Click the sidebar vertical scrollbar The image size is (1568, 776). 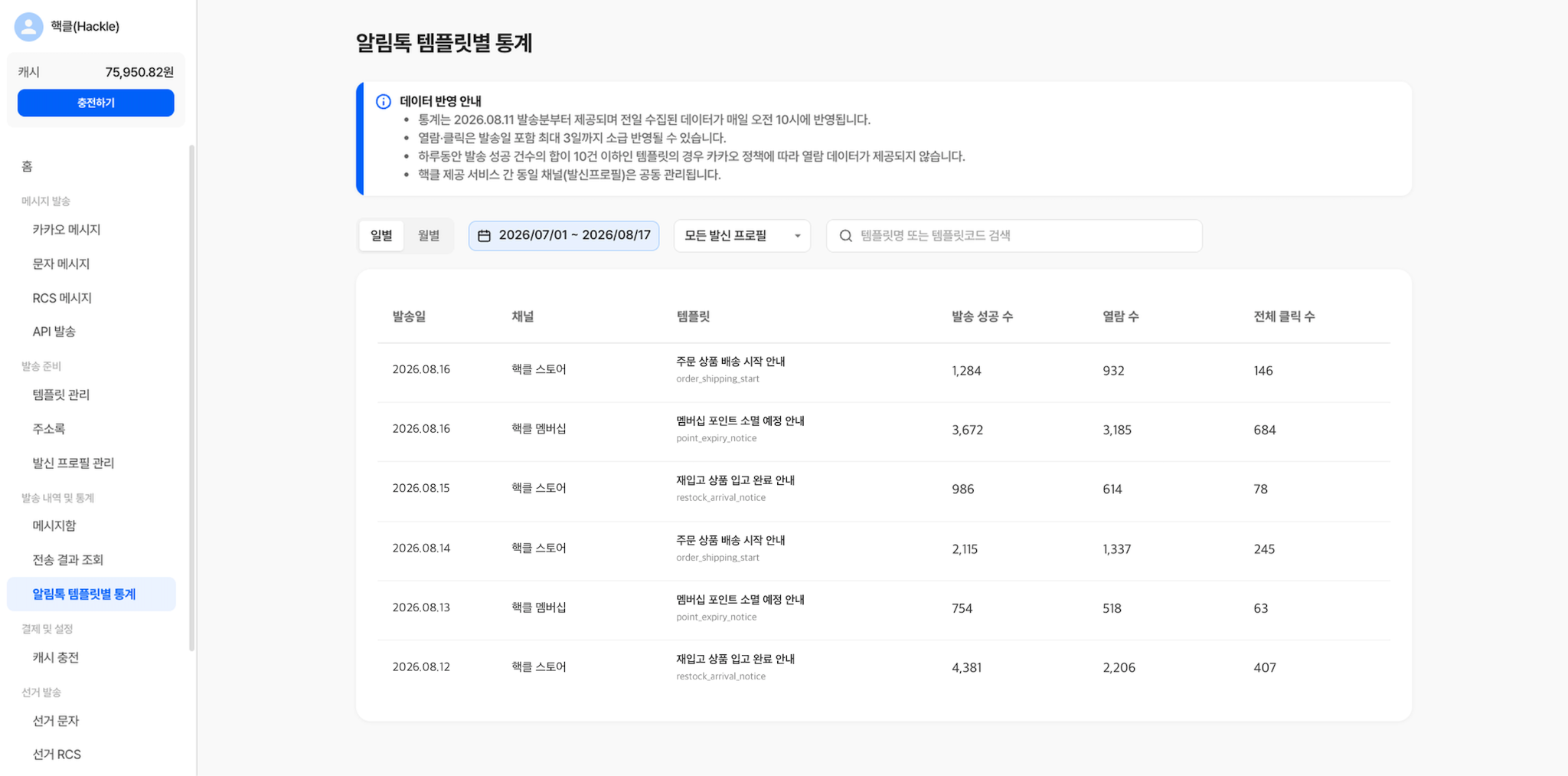pyautogui.click(x=191, y=398)
